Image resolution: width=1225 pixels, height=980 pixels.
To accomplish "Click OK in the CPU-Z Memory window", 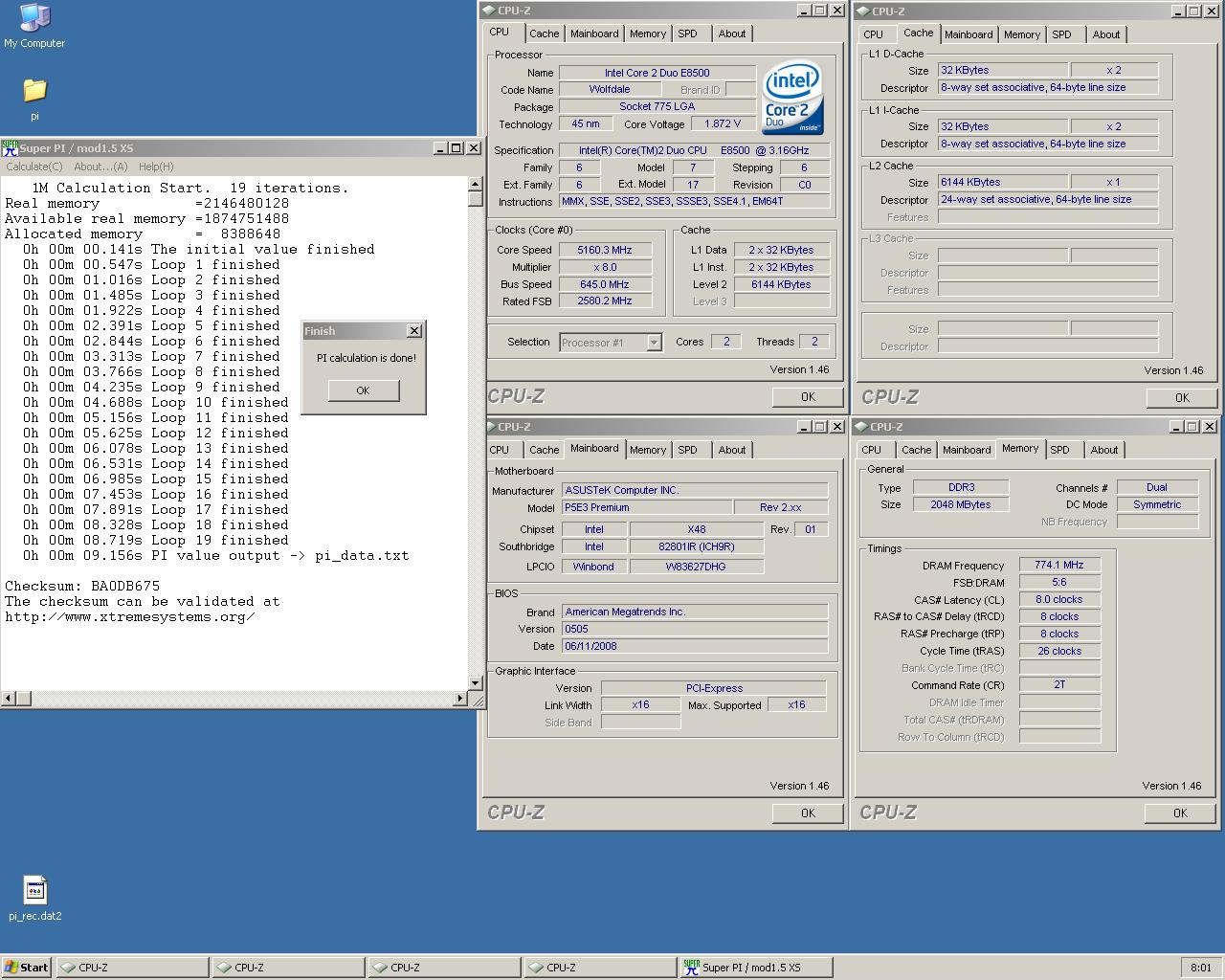I will pos(1180,813).
